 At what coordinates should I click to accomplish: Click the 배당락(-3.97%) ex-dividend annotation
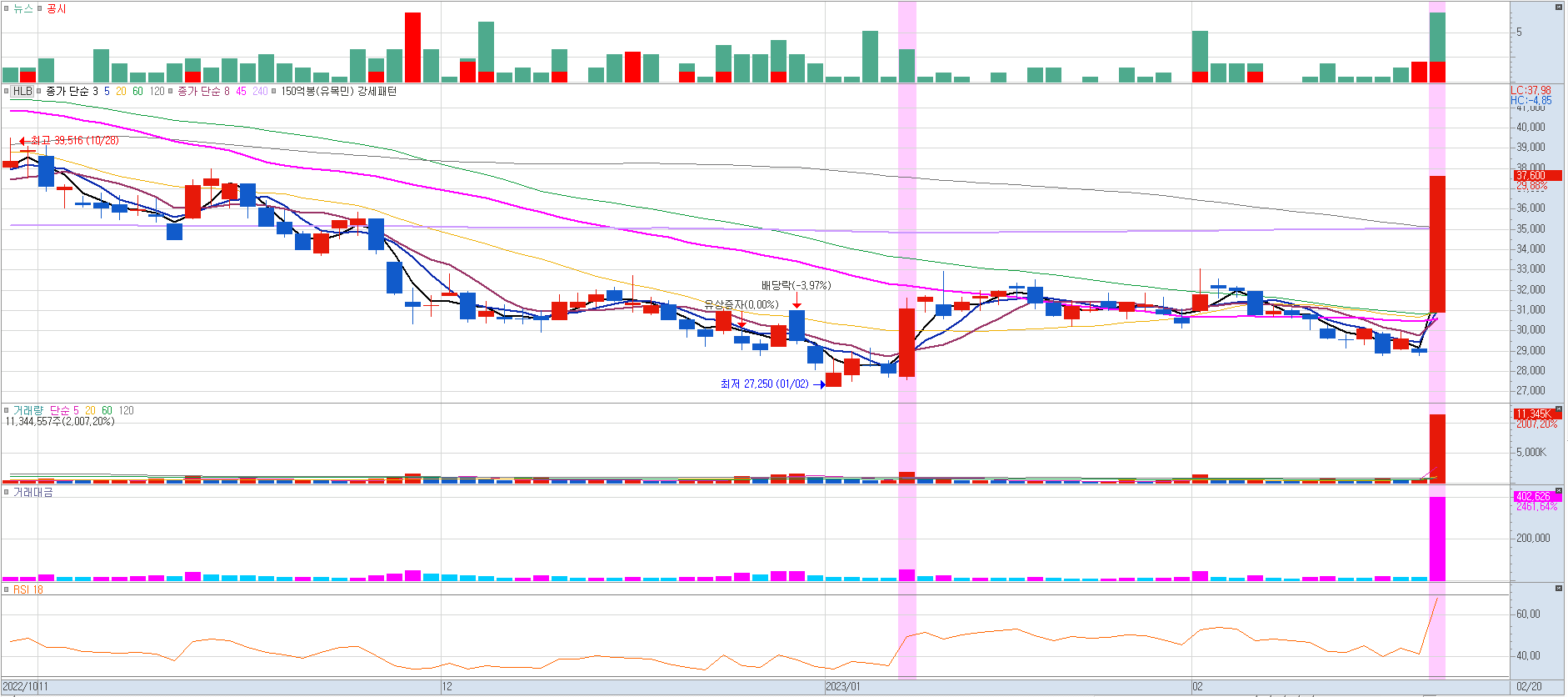pos(796,285)
